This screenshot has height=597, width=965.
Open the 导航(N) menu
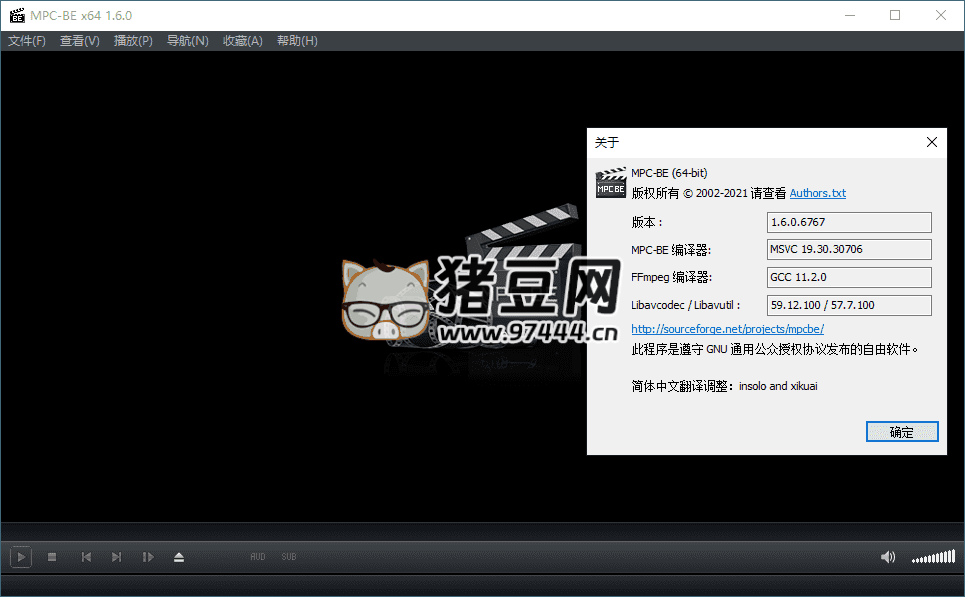(x=188, y=41)
